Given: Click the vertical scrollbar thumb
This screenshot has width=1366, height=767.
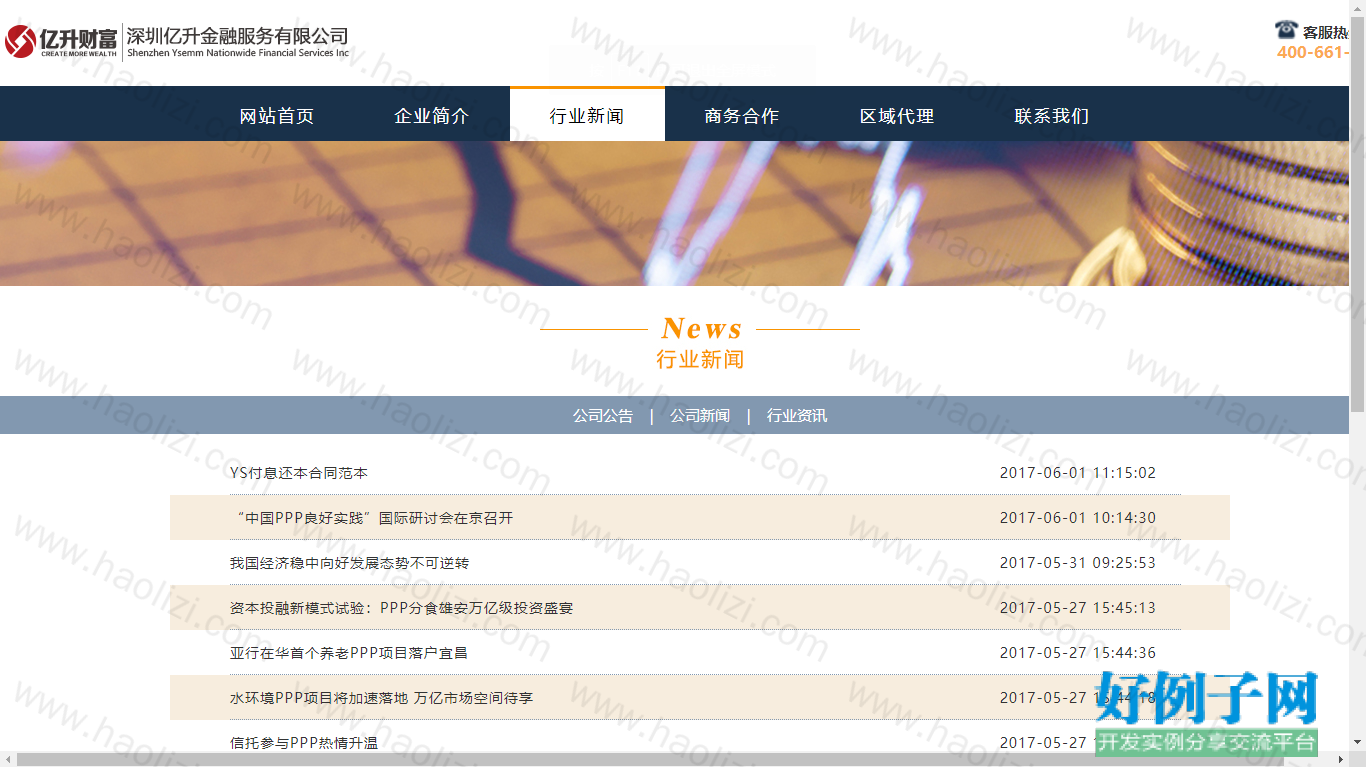Looking at the screenshot, I should [1357, 213].
